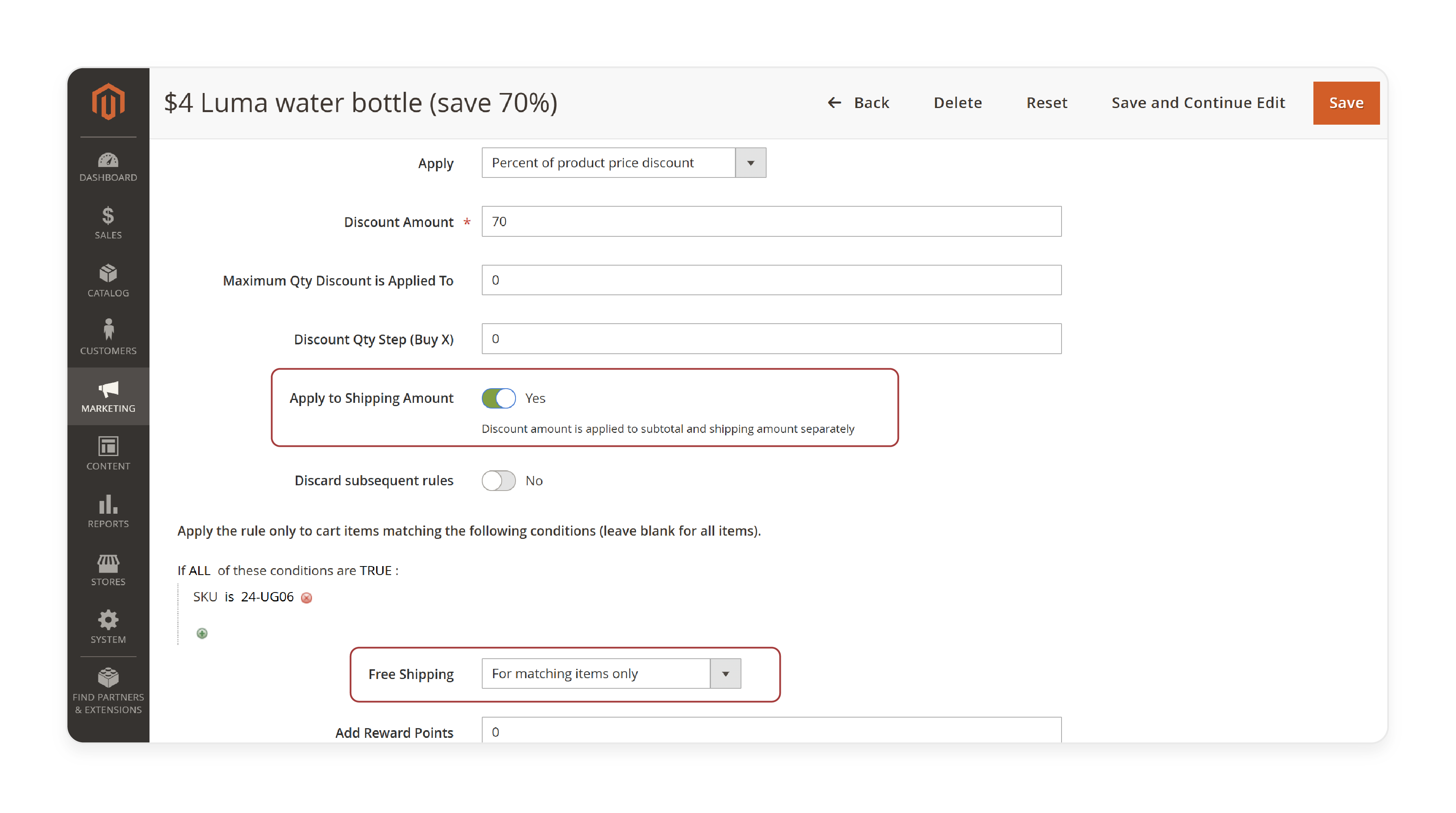
Task: Click the Back button
Action: [x=858, y=103]
